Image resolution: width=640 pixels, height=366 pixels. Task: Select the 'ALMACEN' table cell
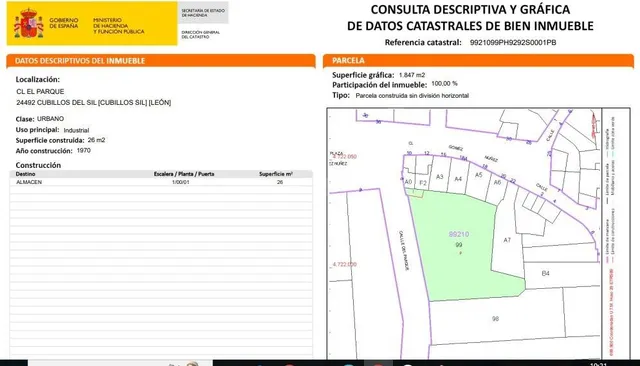point(29,182)
